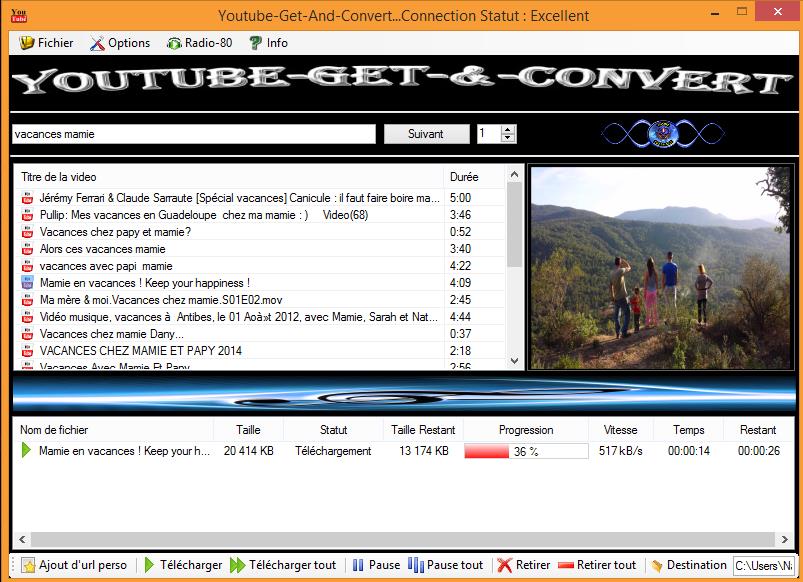803x582 pixels.
Task: Click the YouTube icon beside 'VACANCES CHEZ MAMIE ET PAPY 2014'
Action: pos(27,351)
